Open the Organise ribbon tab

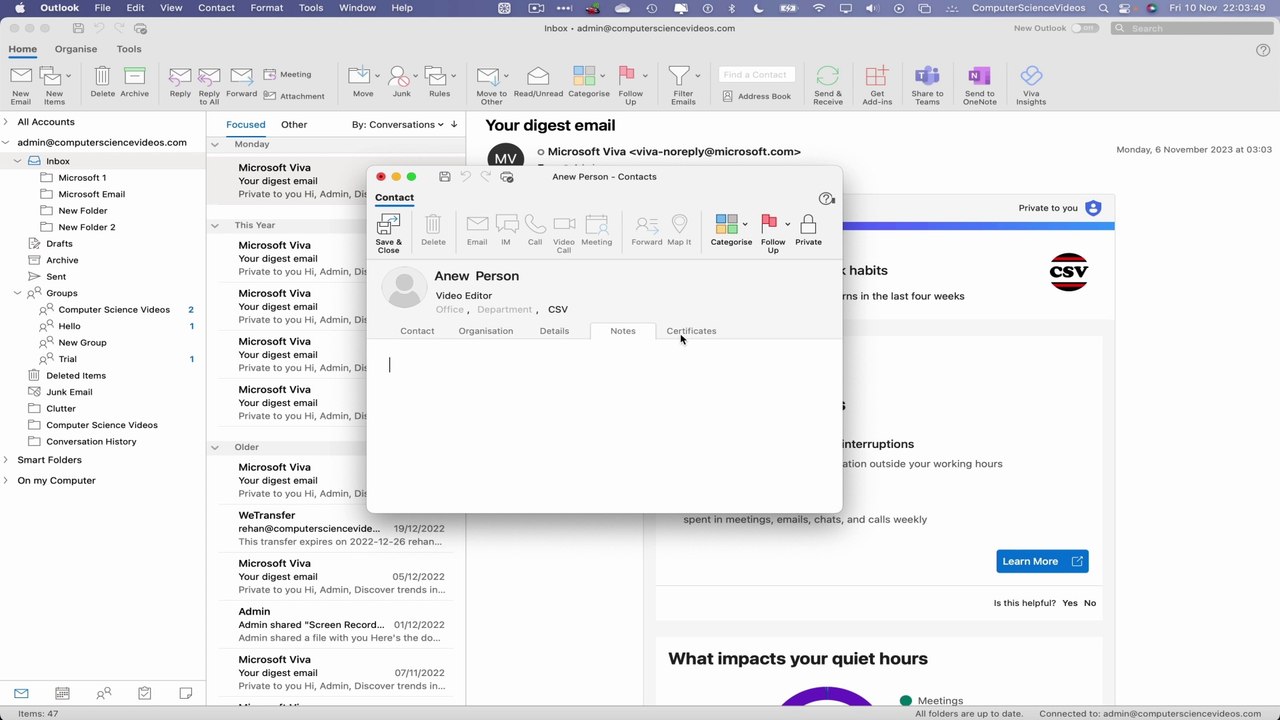(x=76, y=49)
